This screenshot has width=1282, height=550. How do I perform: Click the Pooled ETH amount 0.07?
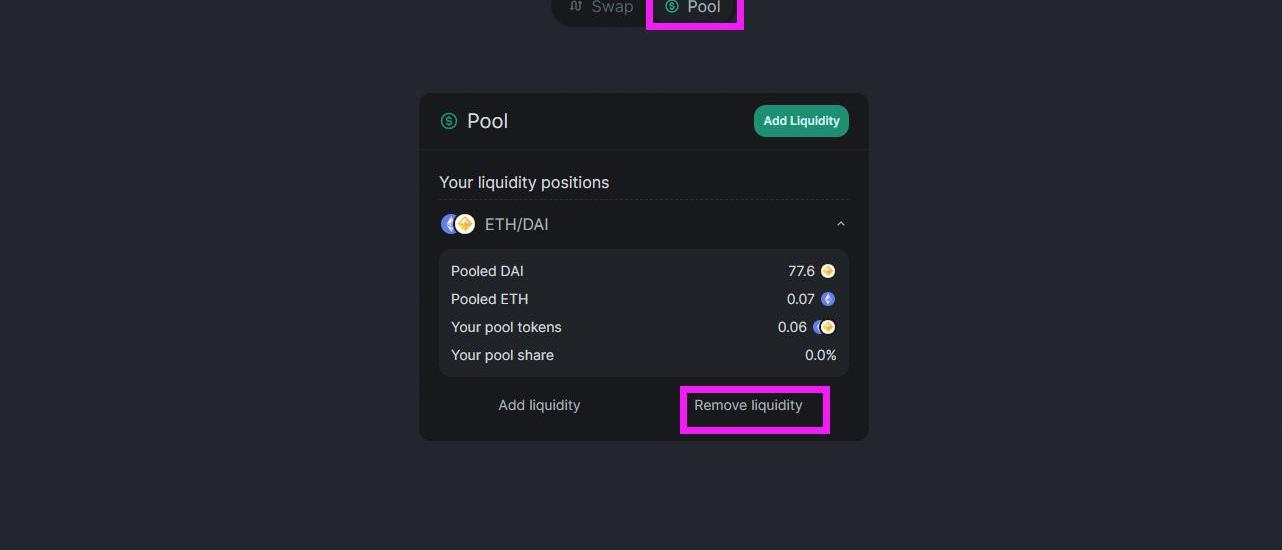click(x=800, y=299)
